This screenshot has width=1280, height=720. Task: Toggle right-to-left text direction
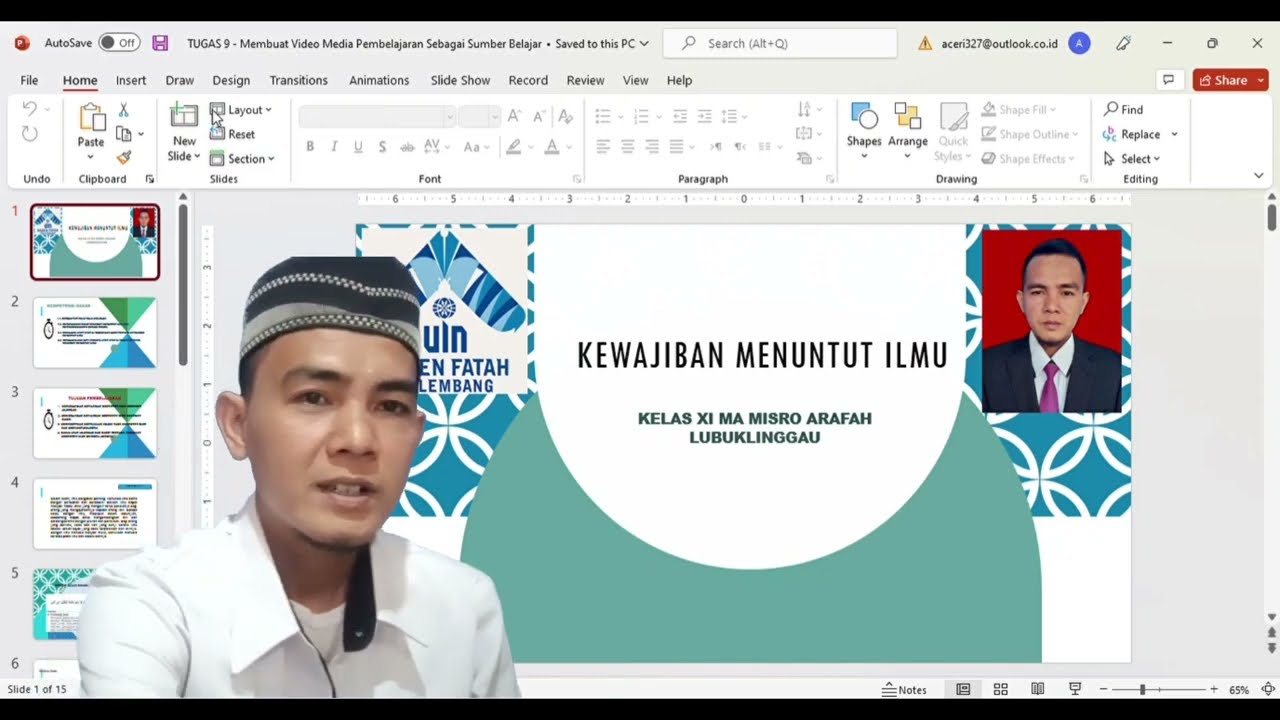(740, 147)
